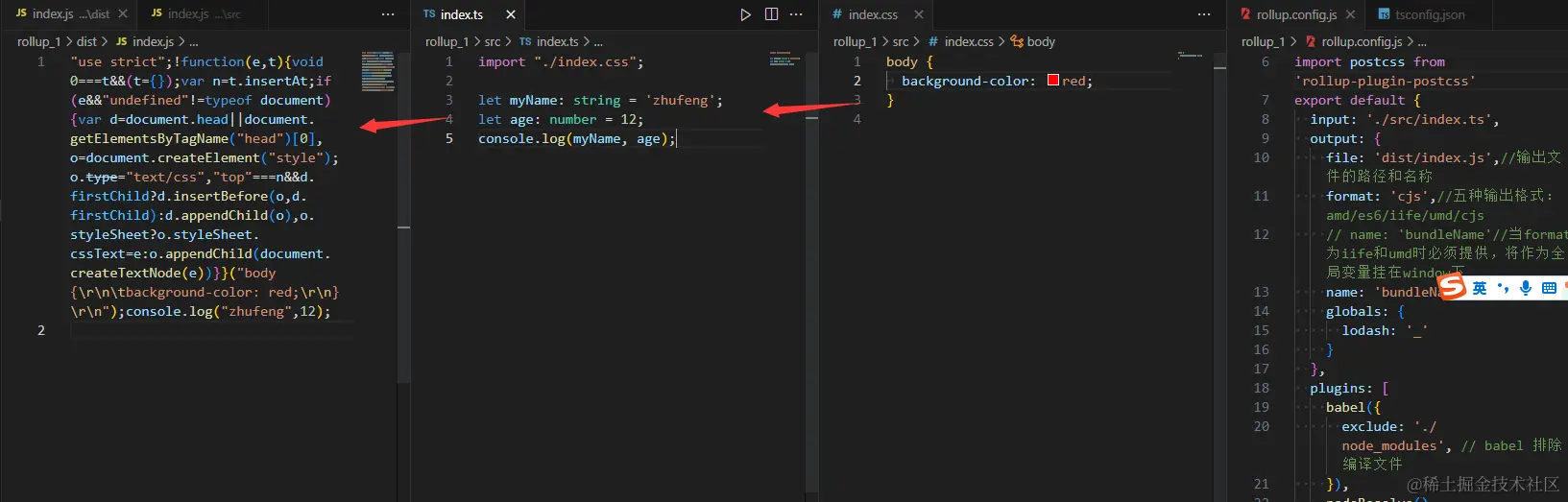Place cursor on "let myName: string" line
Viewport: 1568px width, 502px height.
point(600,100)
